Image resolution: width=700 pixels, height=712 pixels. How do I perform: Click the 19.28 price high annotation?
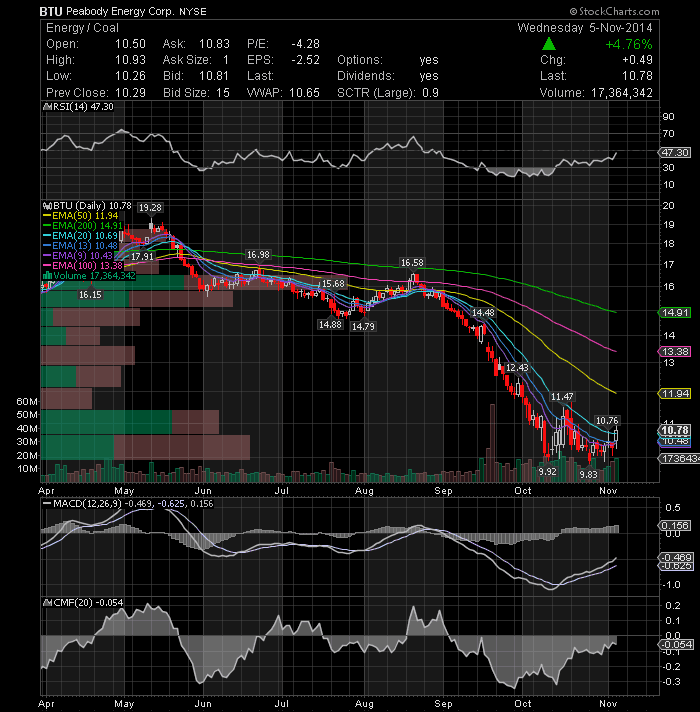pos(150,208)
